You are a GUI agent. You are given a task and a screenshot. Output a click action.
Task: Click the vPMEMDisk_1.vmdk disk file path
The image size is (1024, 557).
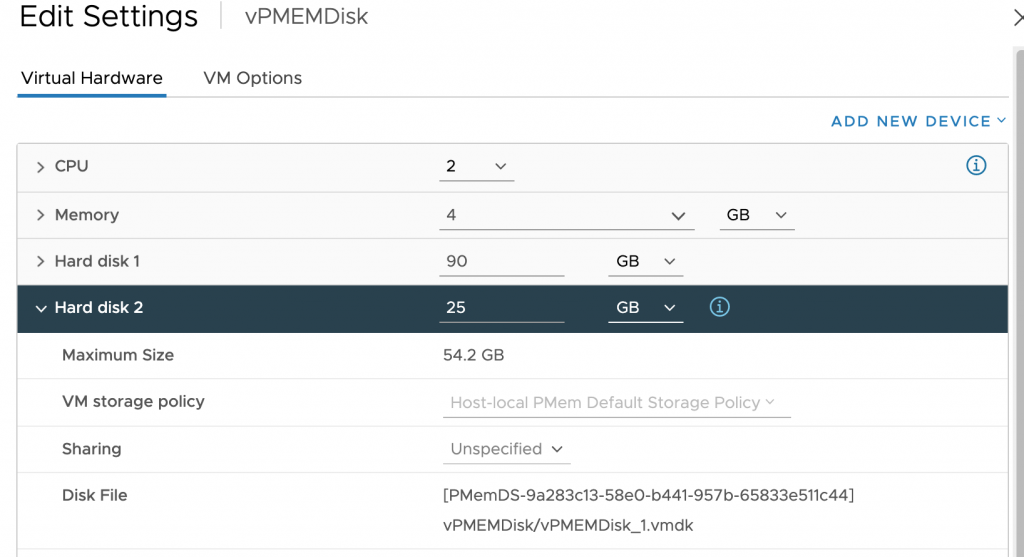pos(567,524)
